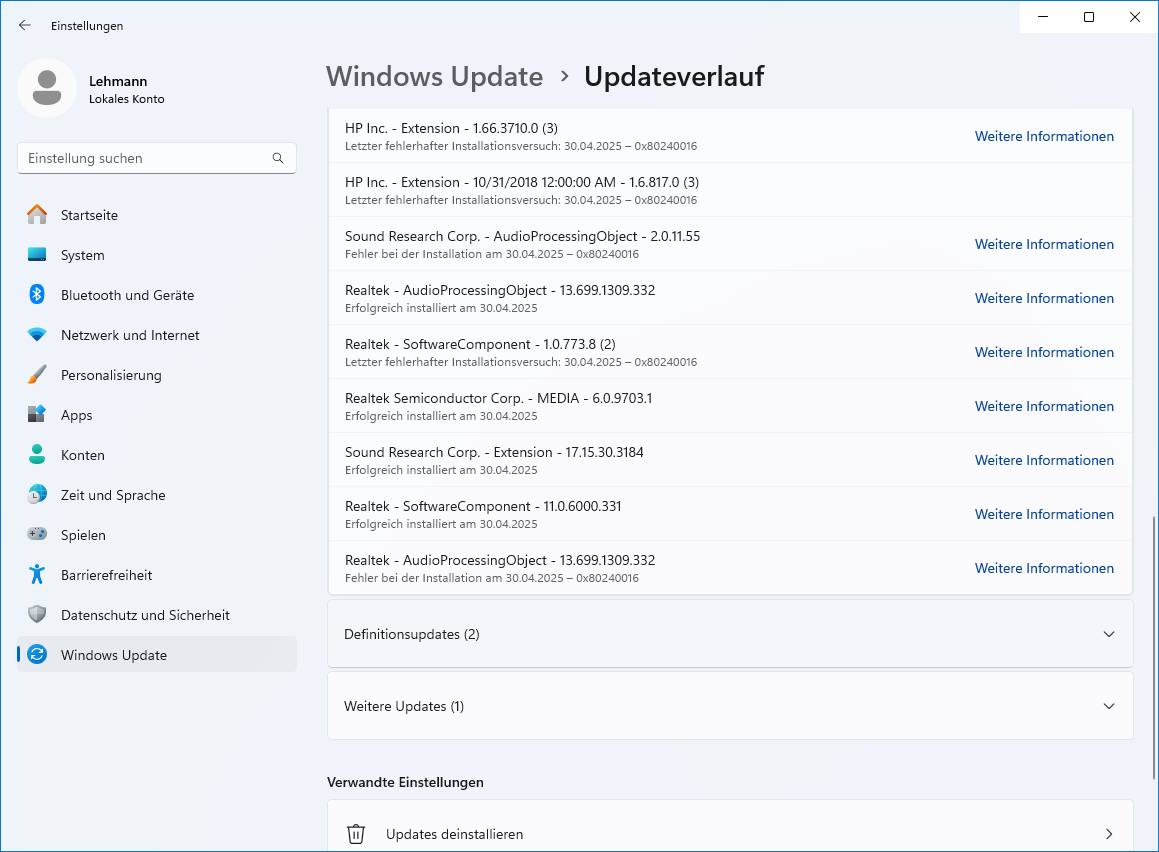Image resolution: width=1159 pixels, height=852 pixels.
Task: Select the Apps category label
Action: coord(77,415)
